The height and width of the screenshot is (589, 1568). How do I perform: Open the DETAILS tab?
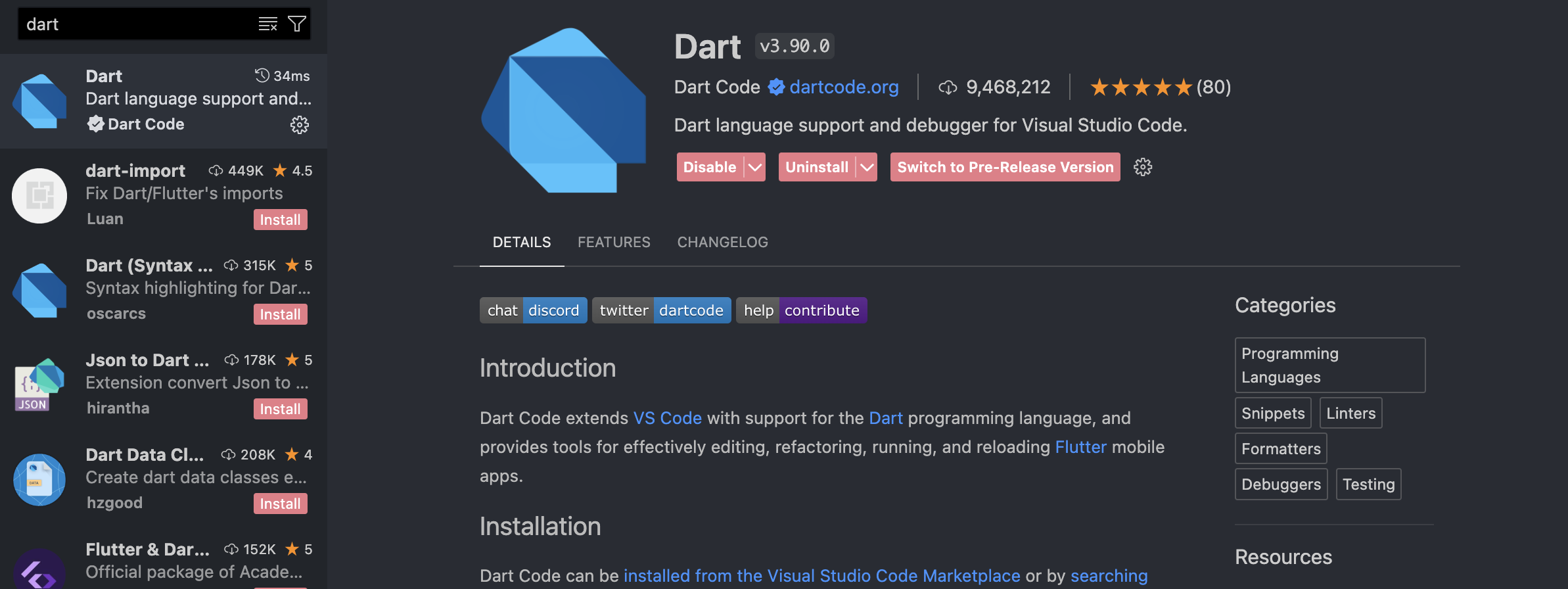(522, 242)
